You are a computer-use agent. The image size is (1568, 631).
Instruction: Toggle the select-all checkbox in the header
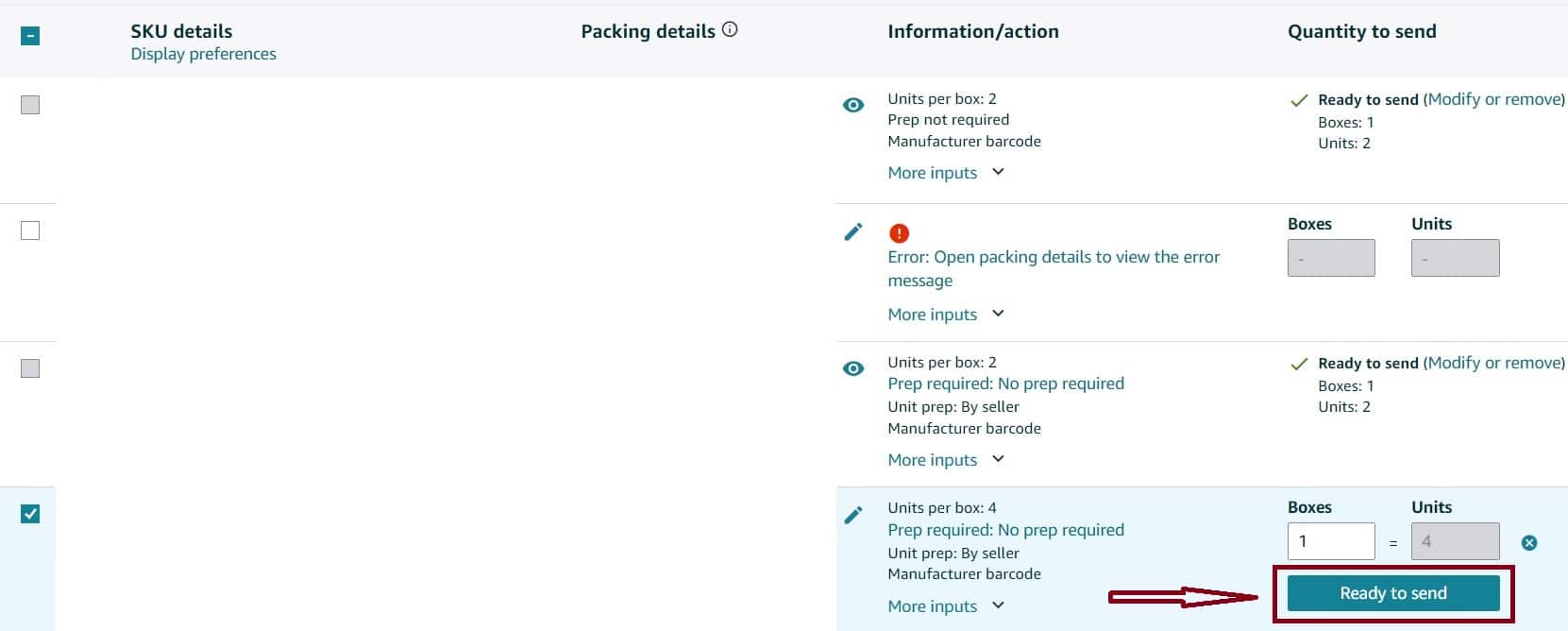[x=30, y=36]
